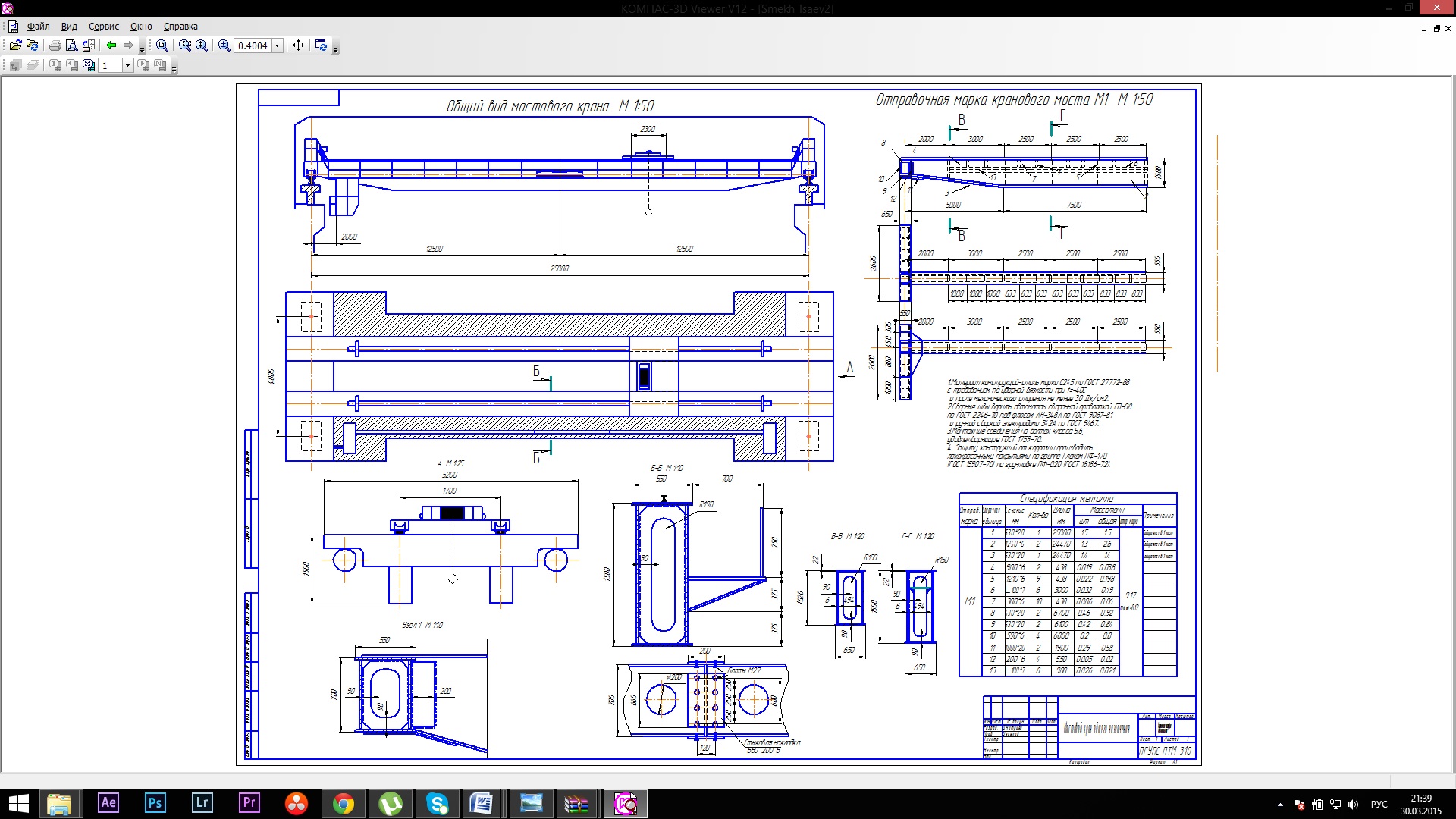1456x819 pixels.
Task: Switch to KOMPAS-3D Viewer taskbar button
Action: (x=626, y=803)
